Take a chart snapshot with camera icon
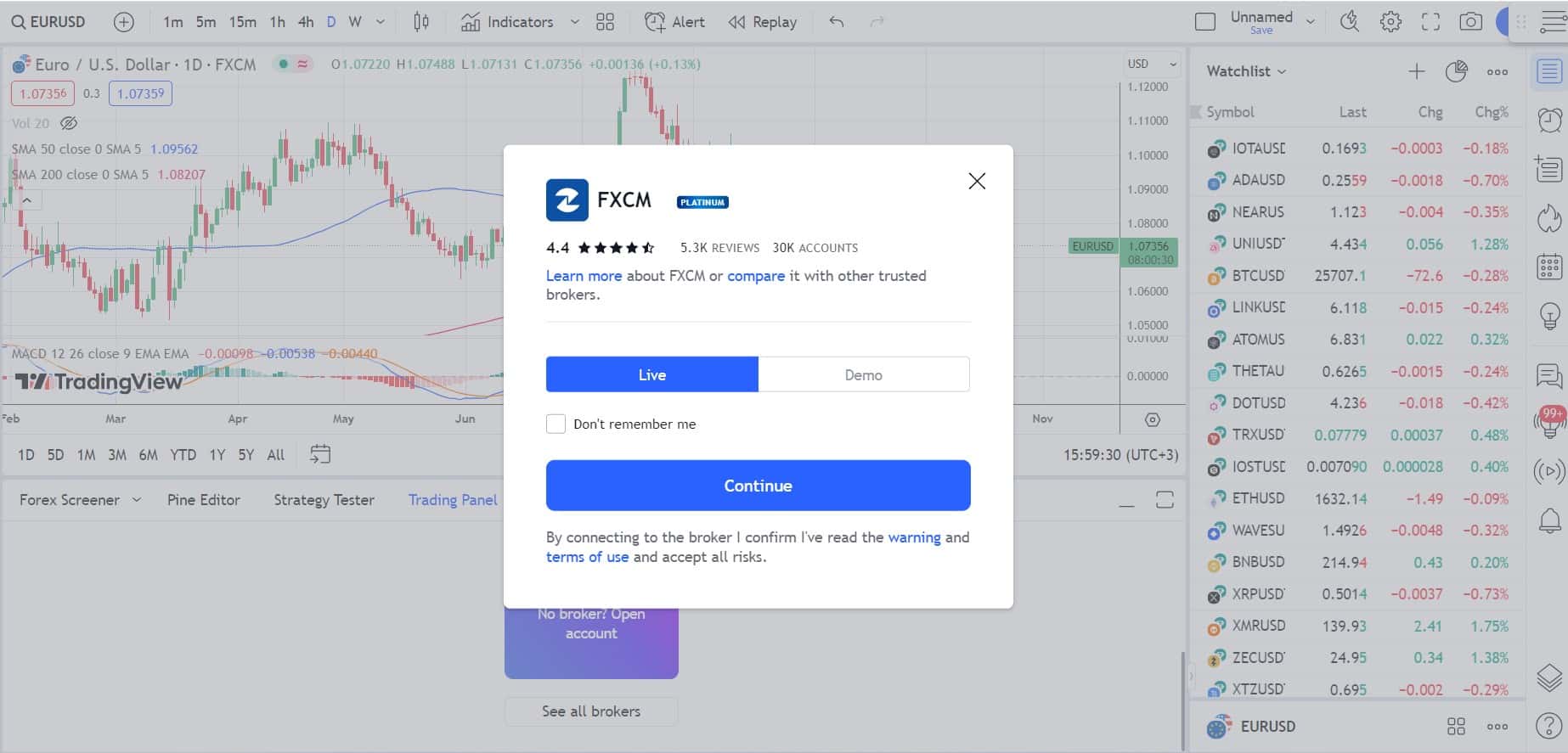The width and height of the screenshot is (1568, 753). [x=1471, y=22]
